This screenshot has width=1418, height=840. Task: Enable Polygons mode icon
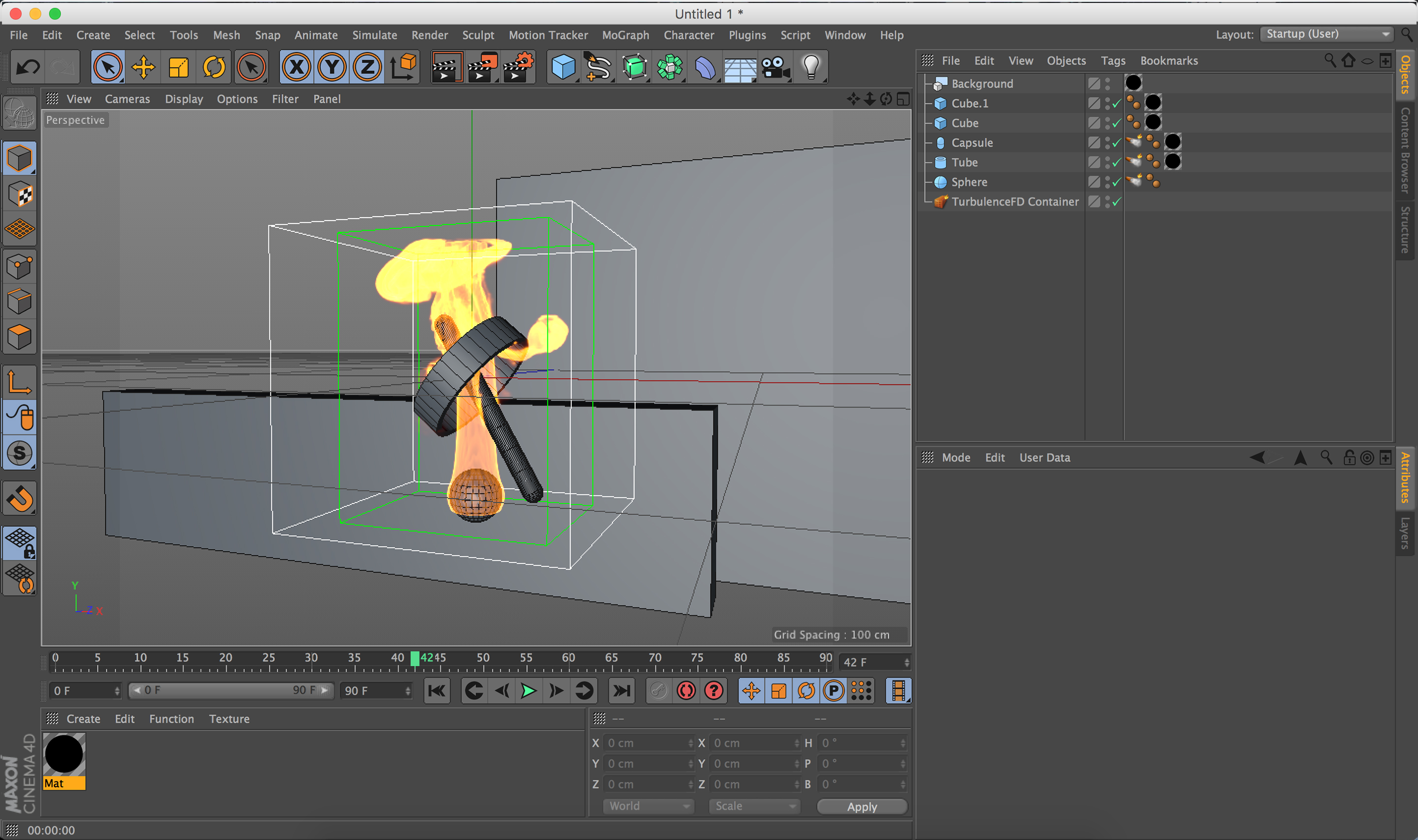[x=20, y=337]
